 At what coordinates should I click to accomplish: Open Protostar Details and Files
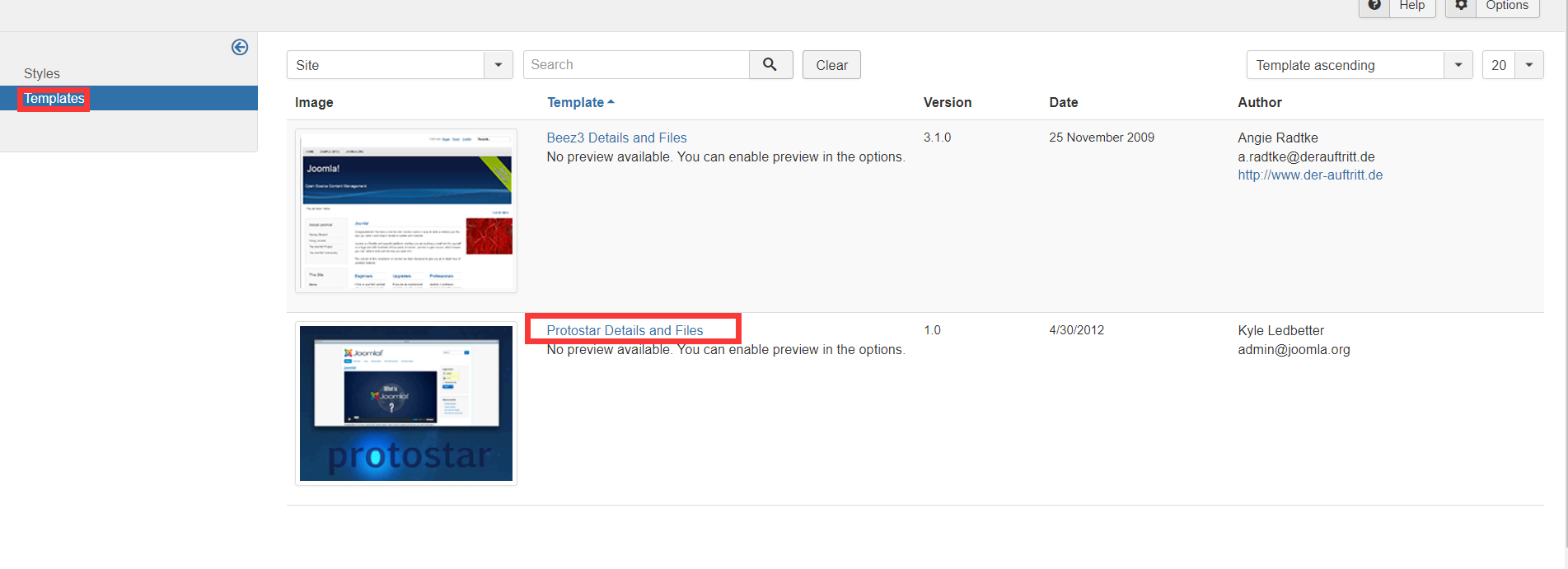point(625,330)
